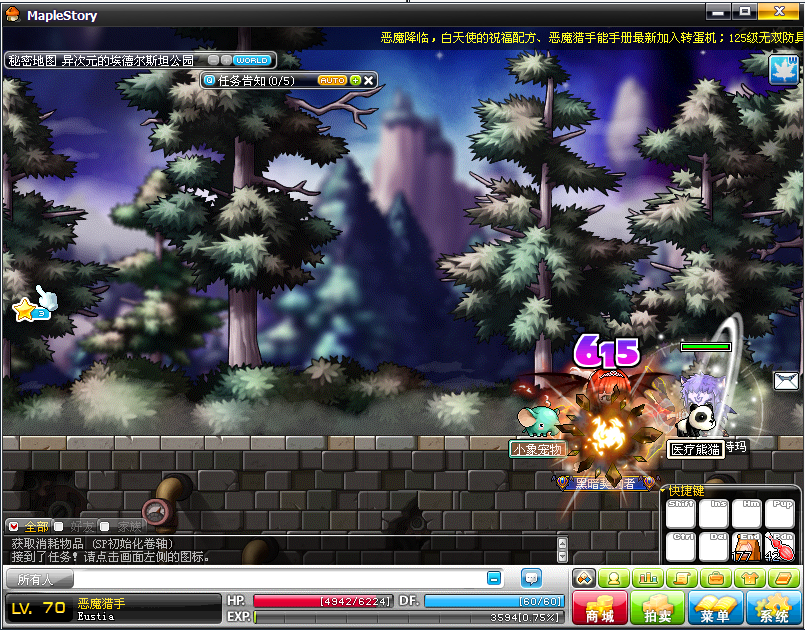Screen dimensions: 805x630
Task: Click the blue Q quest icon
Action: [209, 80]
